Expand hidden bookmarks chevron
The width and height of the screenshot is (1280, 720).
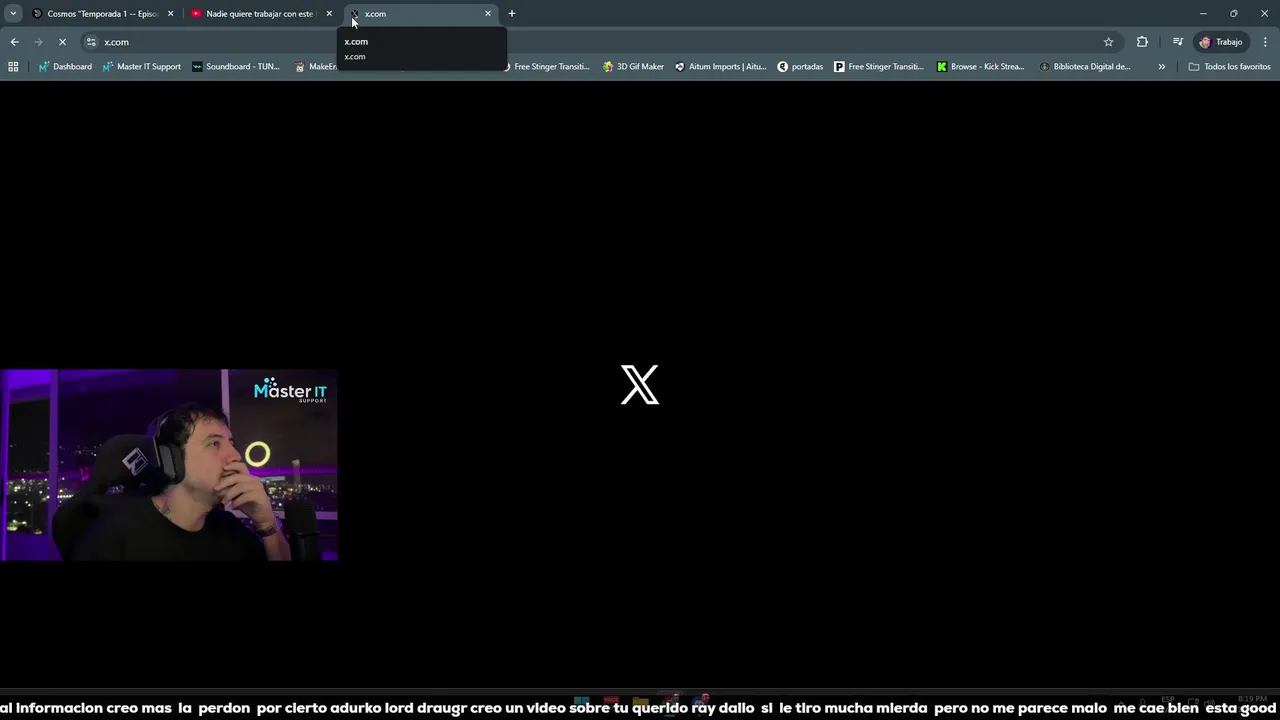(1161, 67)
